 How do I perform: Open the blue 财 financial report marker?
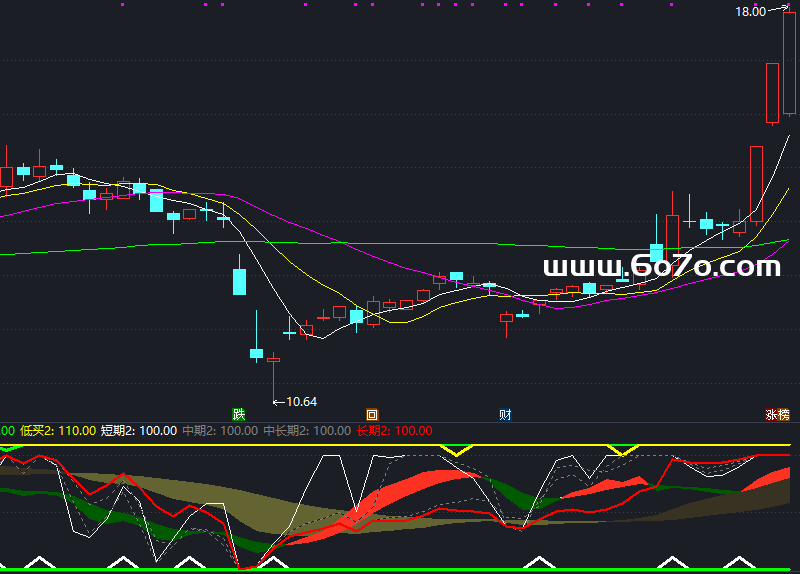506,414
